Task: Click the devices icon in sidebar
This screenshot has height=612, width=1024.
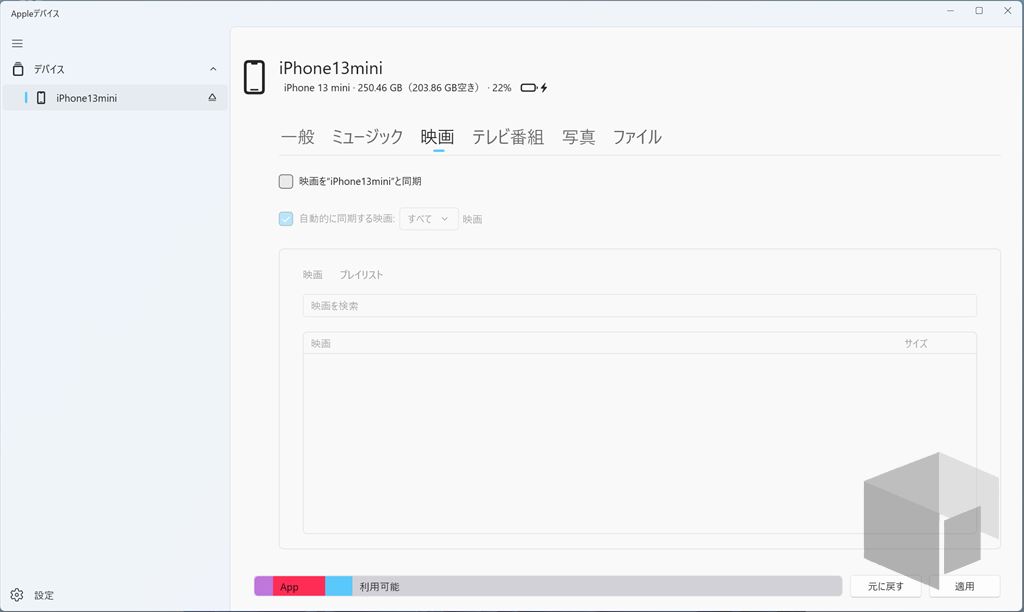Action: pyautogui.click(x=18, y=69)
